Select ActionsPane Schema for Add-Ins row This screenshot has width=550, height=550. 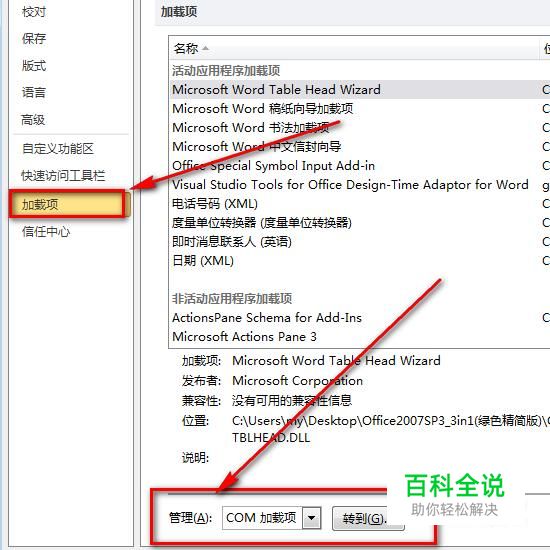[359, 317]
